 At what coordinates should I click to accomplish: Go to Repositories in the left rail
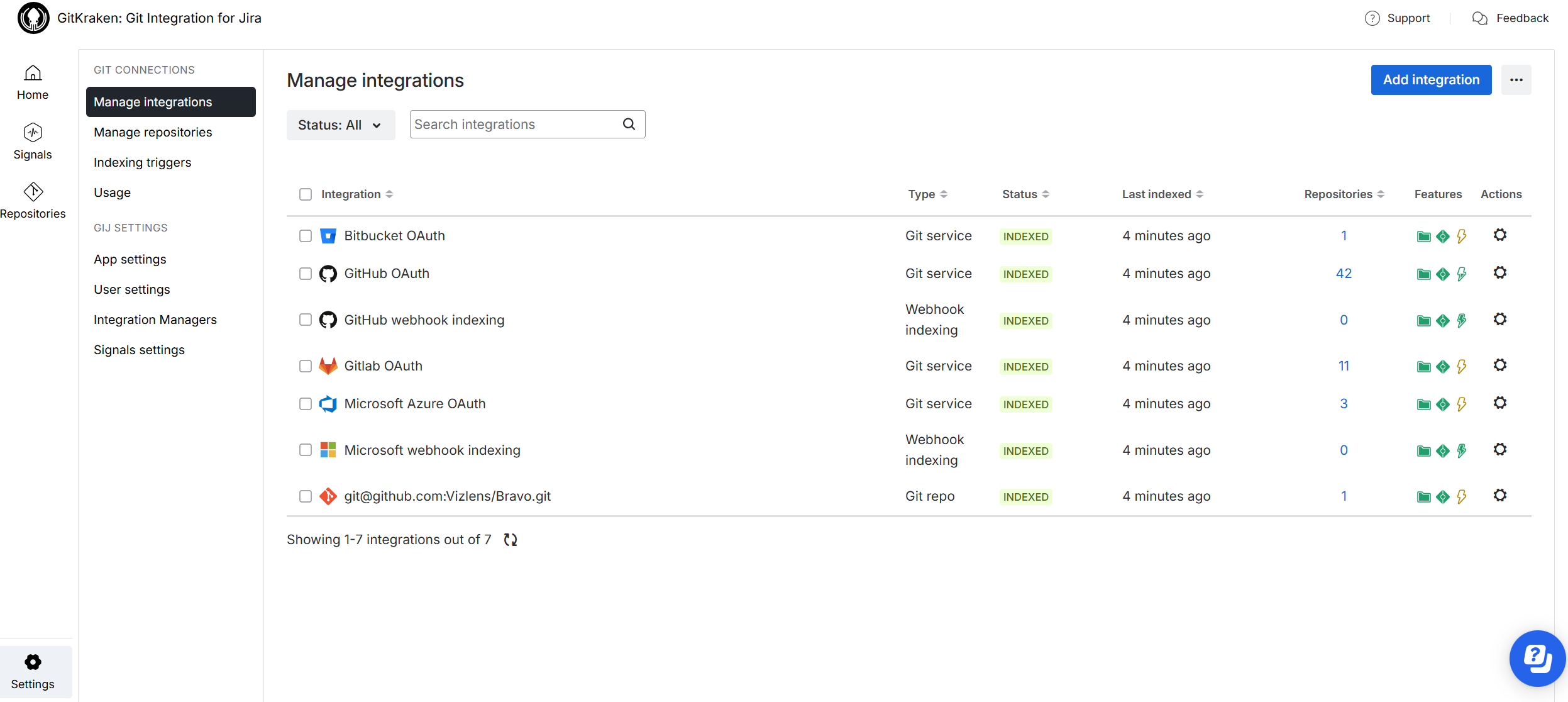pos(33,201)
